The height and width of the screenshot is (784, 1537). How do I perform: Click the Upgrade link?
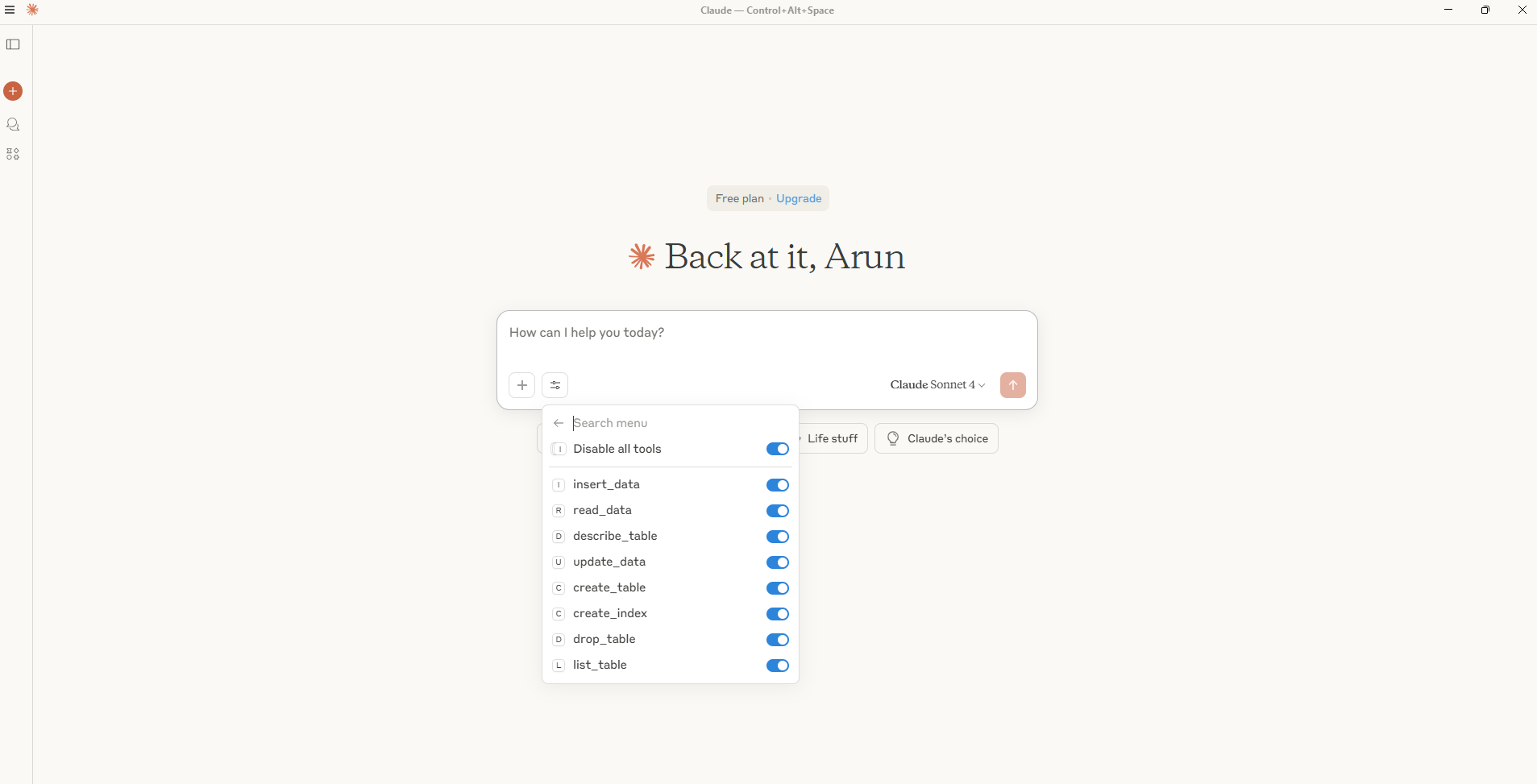[799, 198]
